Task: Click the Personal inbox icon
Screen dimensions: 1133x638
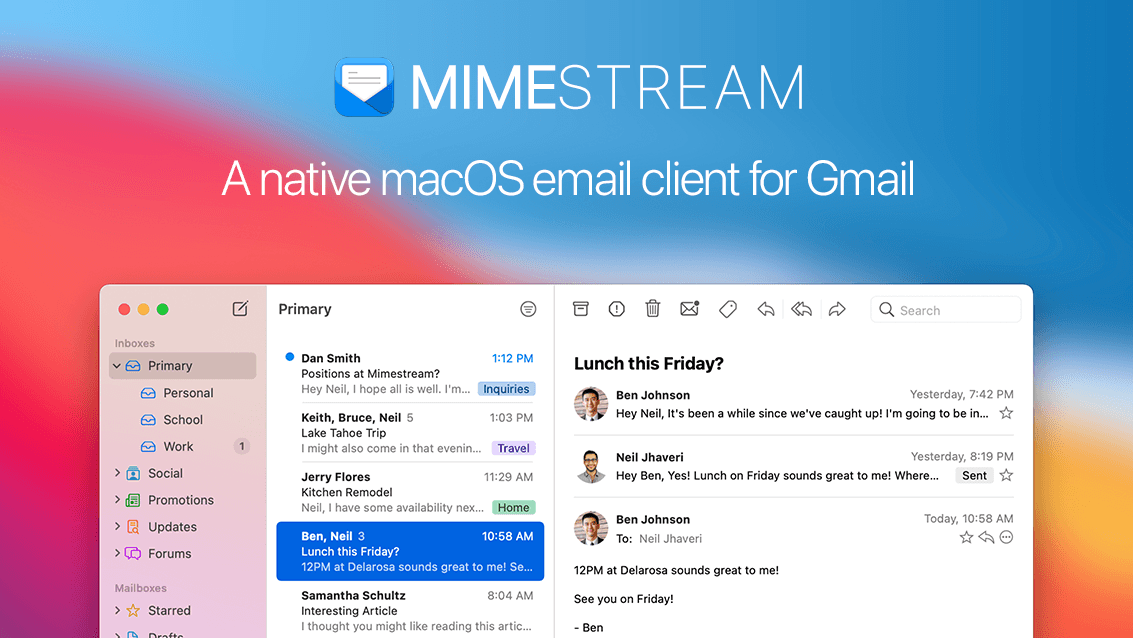Action: (x=148, y=393)
